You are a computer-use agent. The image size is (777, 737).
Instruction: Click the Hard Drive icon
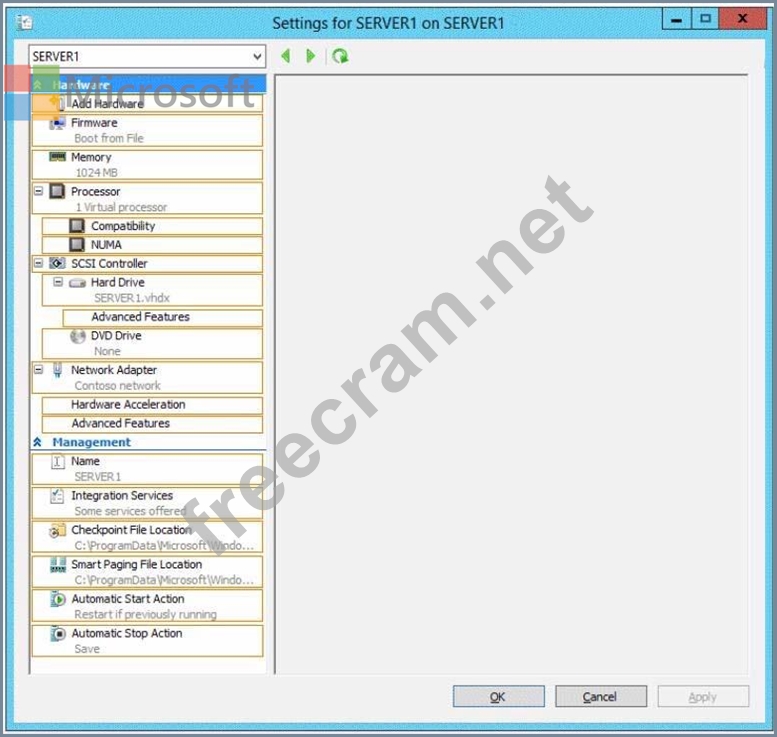[77, 283]
